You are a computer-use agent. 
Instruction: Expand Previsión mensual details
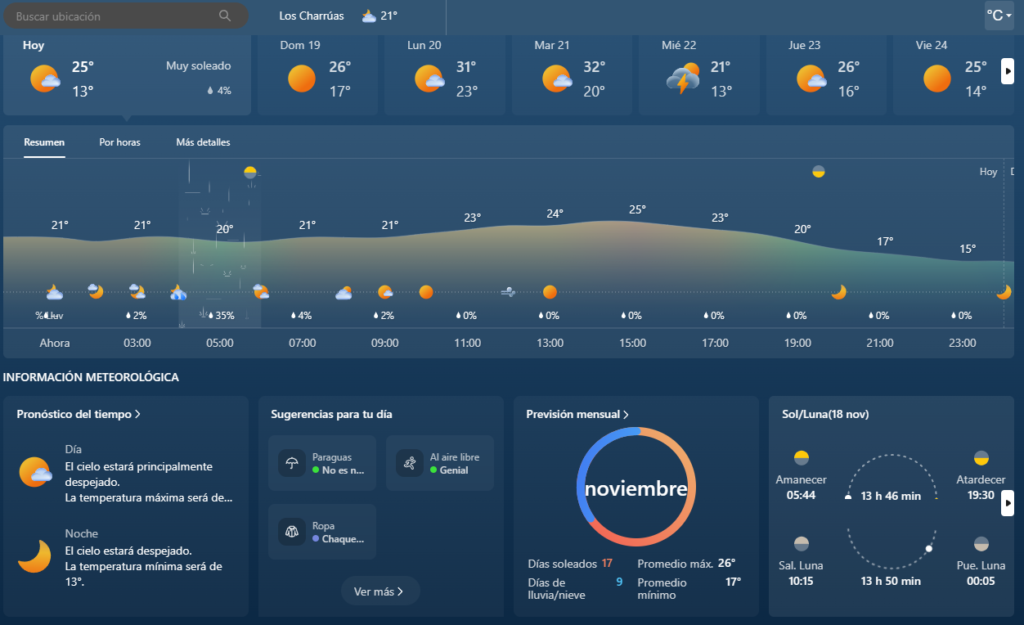(578, 414)
